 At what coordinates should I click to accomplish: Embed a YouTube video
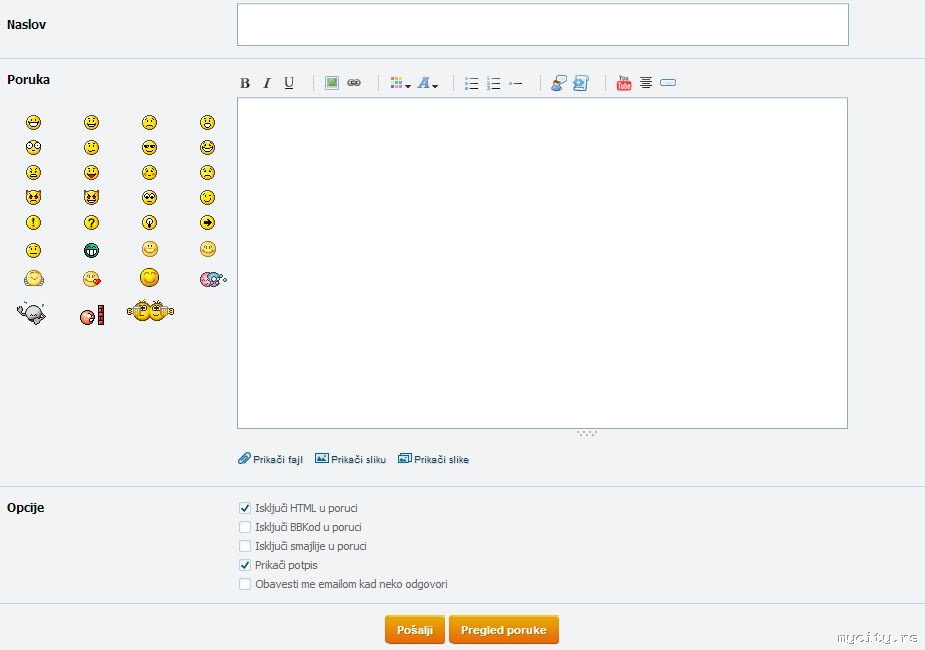tap(624, 83)
